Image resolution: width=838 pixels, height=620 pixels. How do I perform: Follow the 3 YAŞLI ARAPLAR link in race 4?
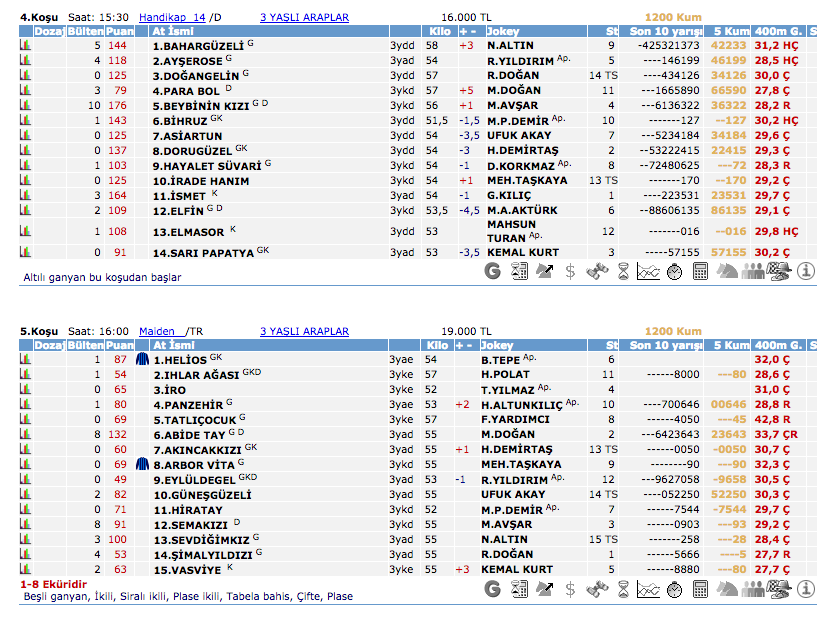pos(304,17)
